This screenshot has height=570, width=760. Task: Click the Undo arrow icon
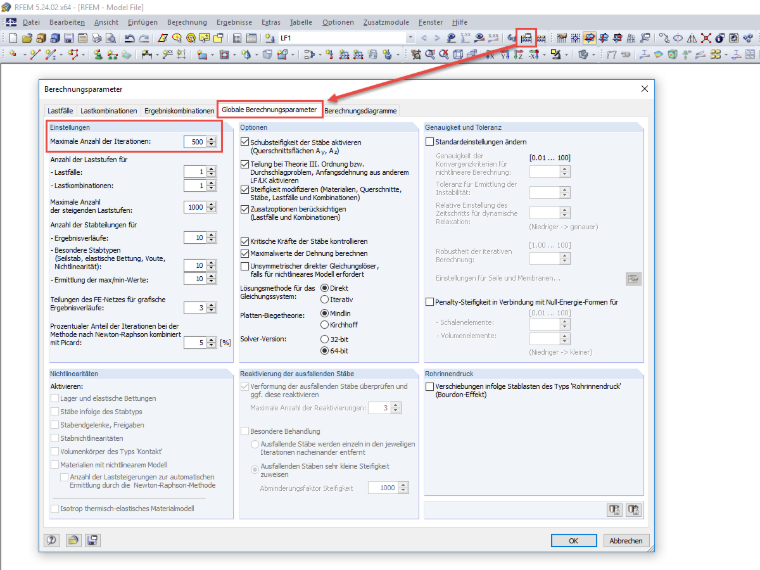129,38
